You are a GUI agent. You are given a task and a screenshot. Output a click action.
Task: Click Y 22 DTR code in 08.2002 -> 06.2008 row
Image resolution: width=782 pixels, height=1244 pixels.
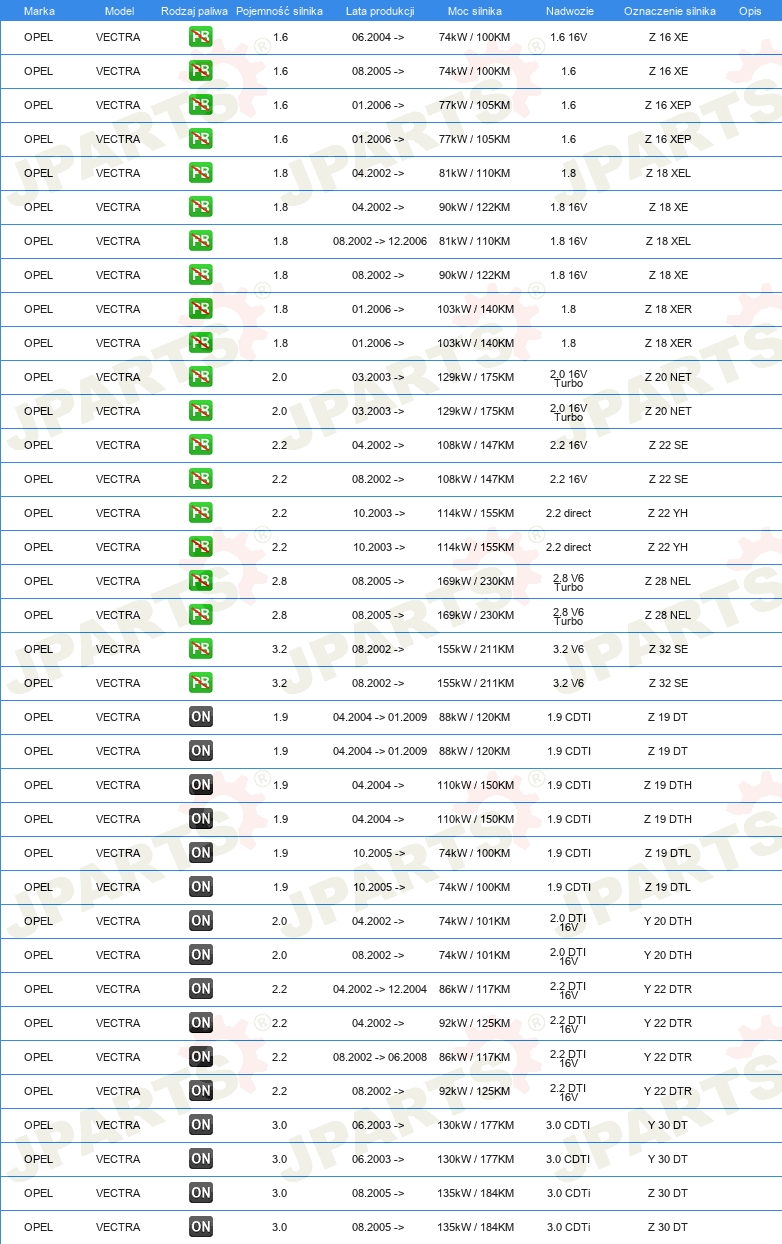tap(668, 1057)
